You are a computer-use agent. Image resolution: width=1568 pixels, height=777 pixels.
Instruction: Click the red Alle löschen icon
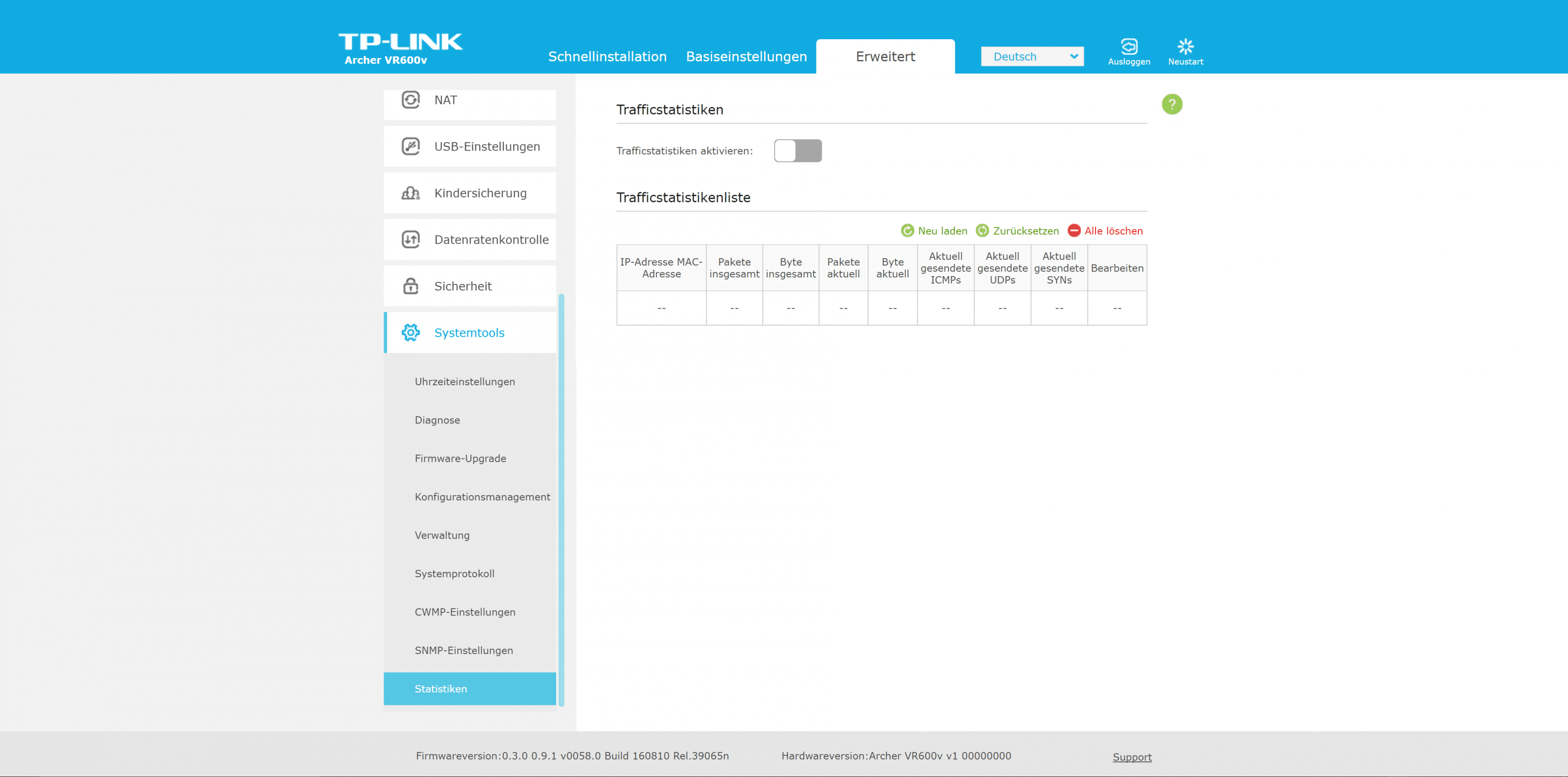pos(1074,231)
